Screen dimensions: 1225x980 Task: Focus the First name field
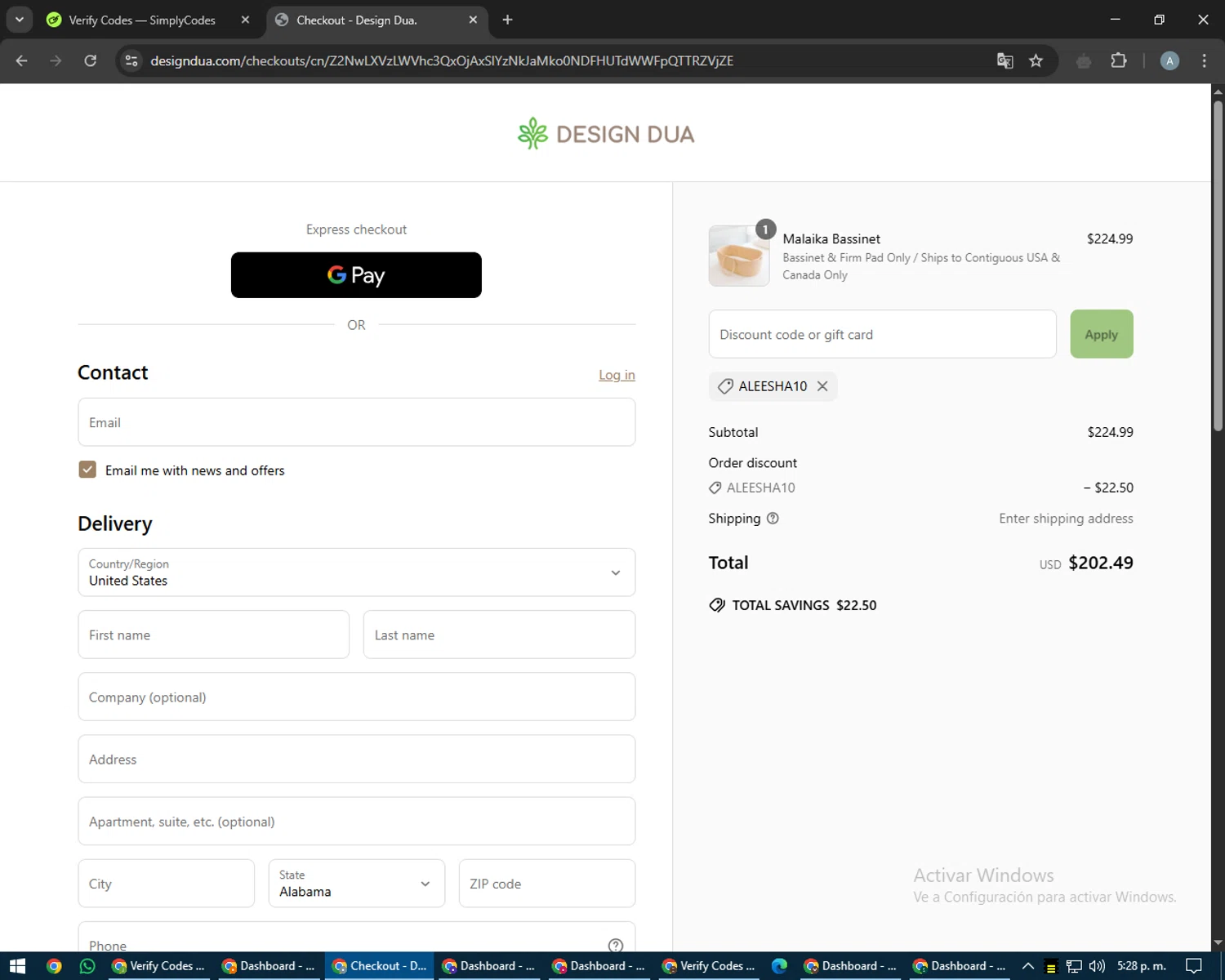pyautogui.click(x=214, y=635)
